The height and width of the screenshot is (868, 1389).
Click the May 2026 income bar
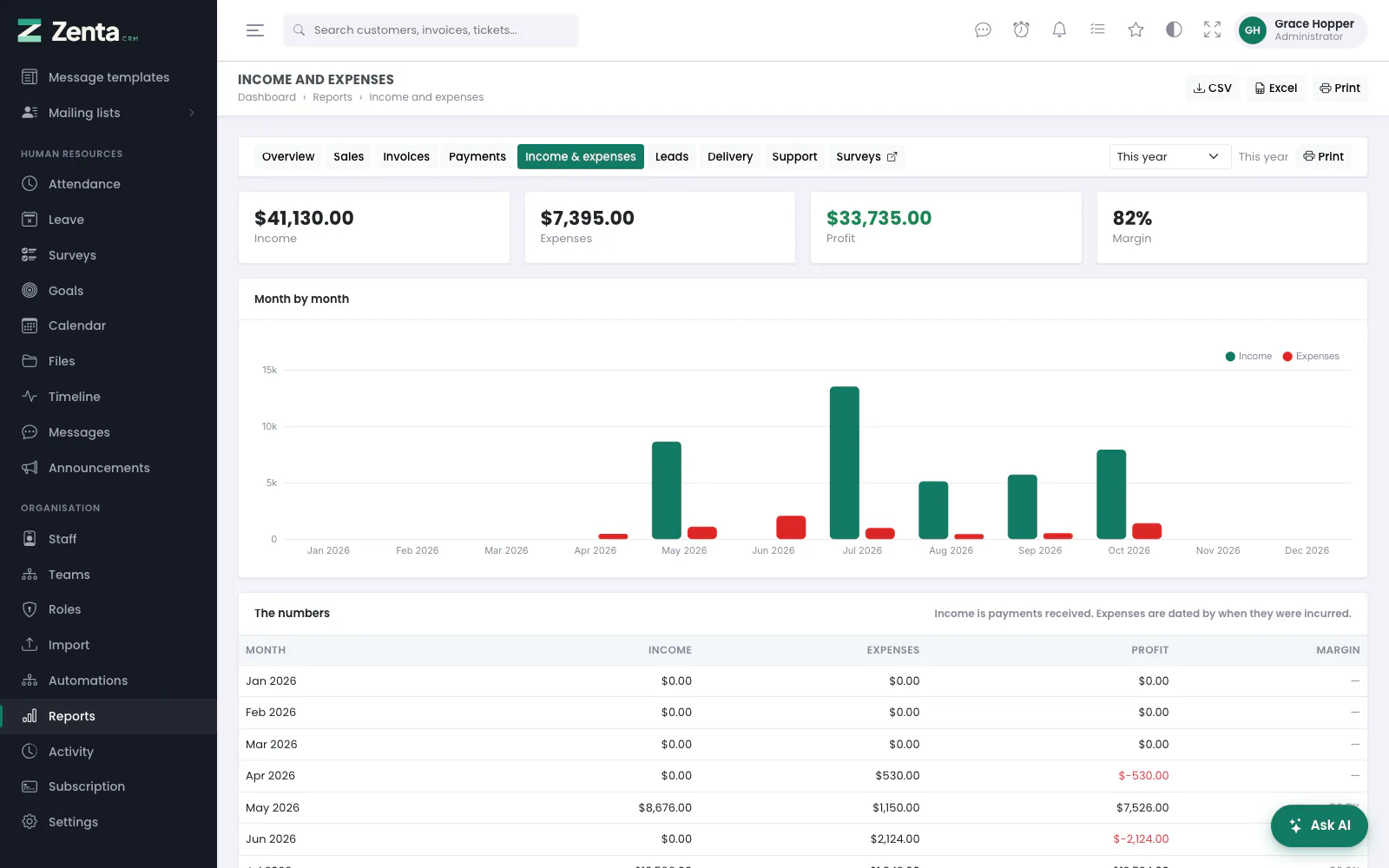pos(667,490)
